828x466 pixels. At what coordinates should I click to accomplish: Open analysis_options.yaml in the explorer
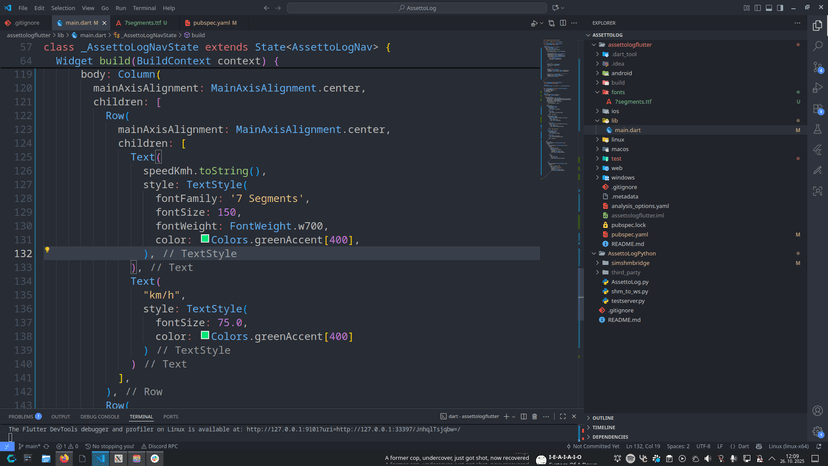pos(639,206)
